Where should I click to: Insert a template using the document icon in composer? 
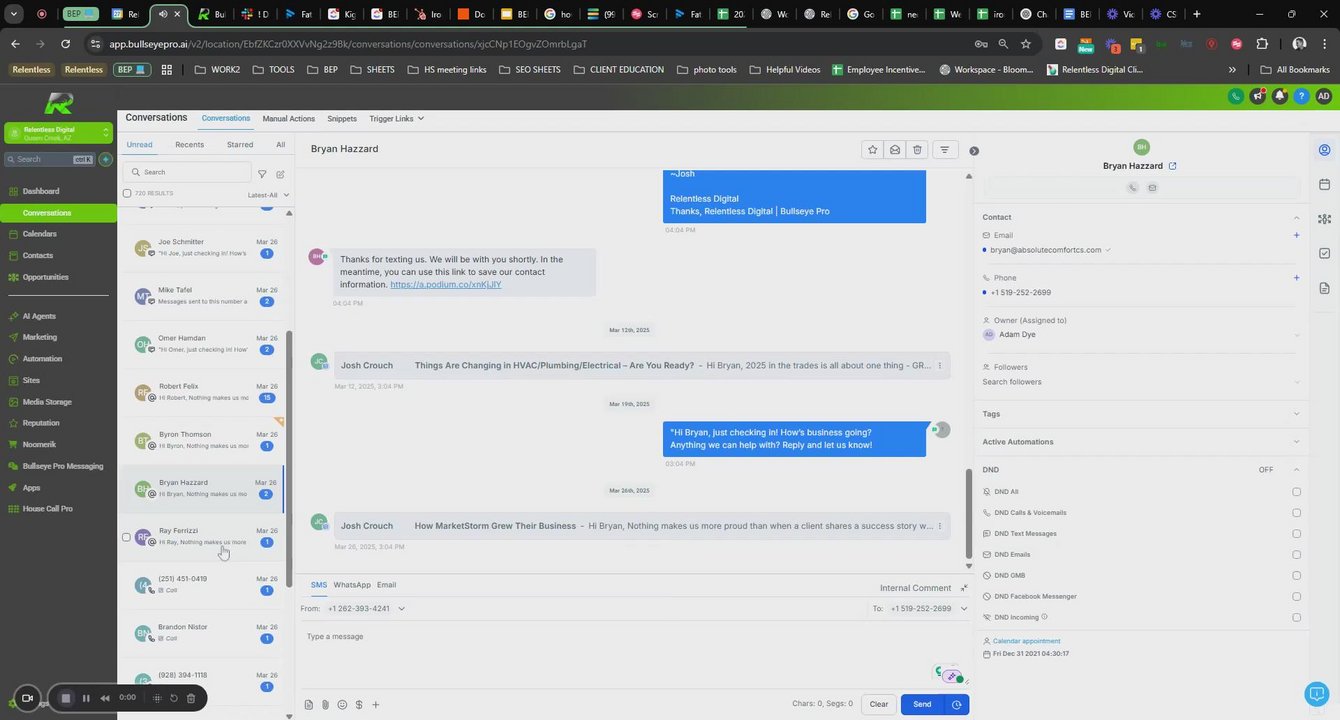coord(308,705)
